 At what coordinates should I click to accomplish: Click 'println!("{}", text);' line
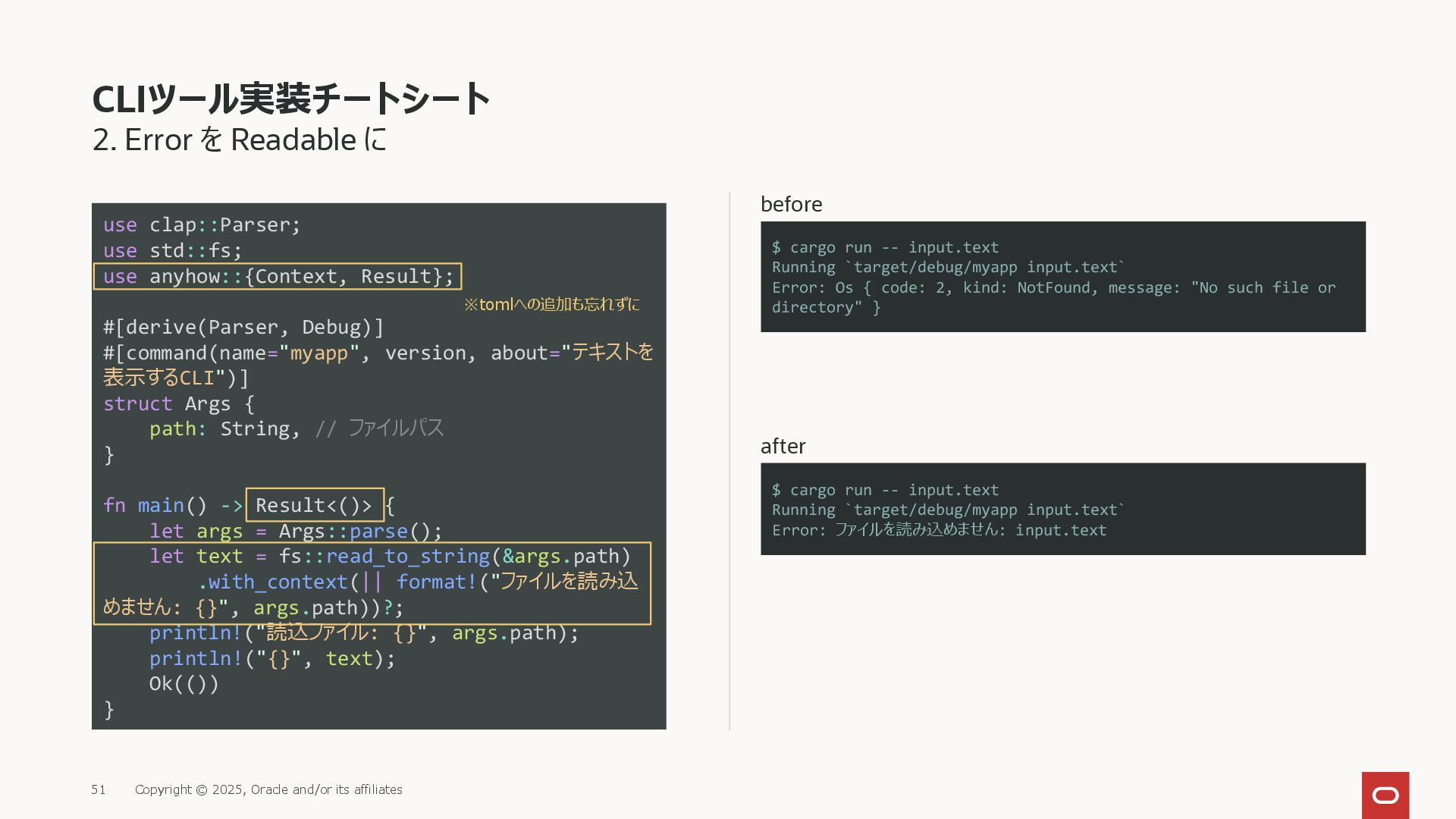(x=272, y=659)
